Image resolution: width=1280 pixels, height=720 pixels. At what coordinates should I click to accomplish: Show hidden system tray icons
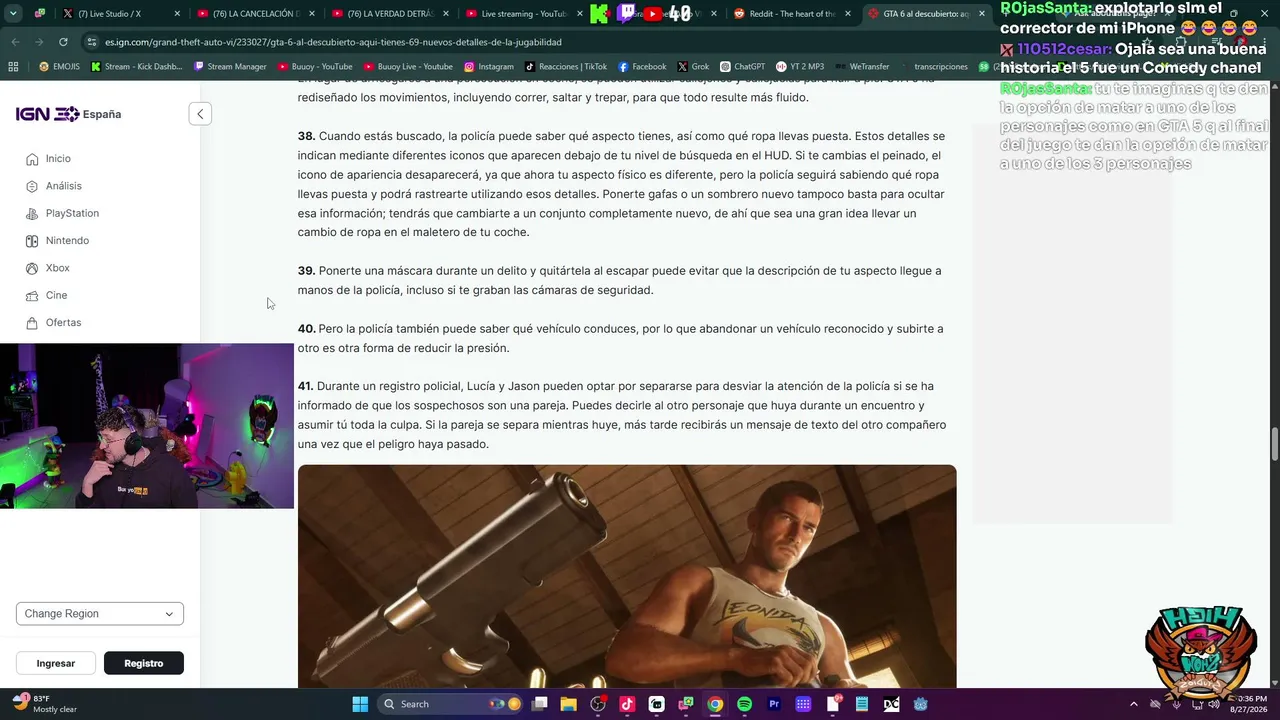tap(1133, 704)
